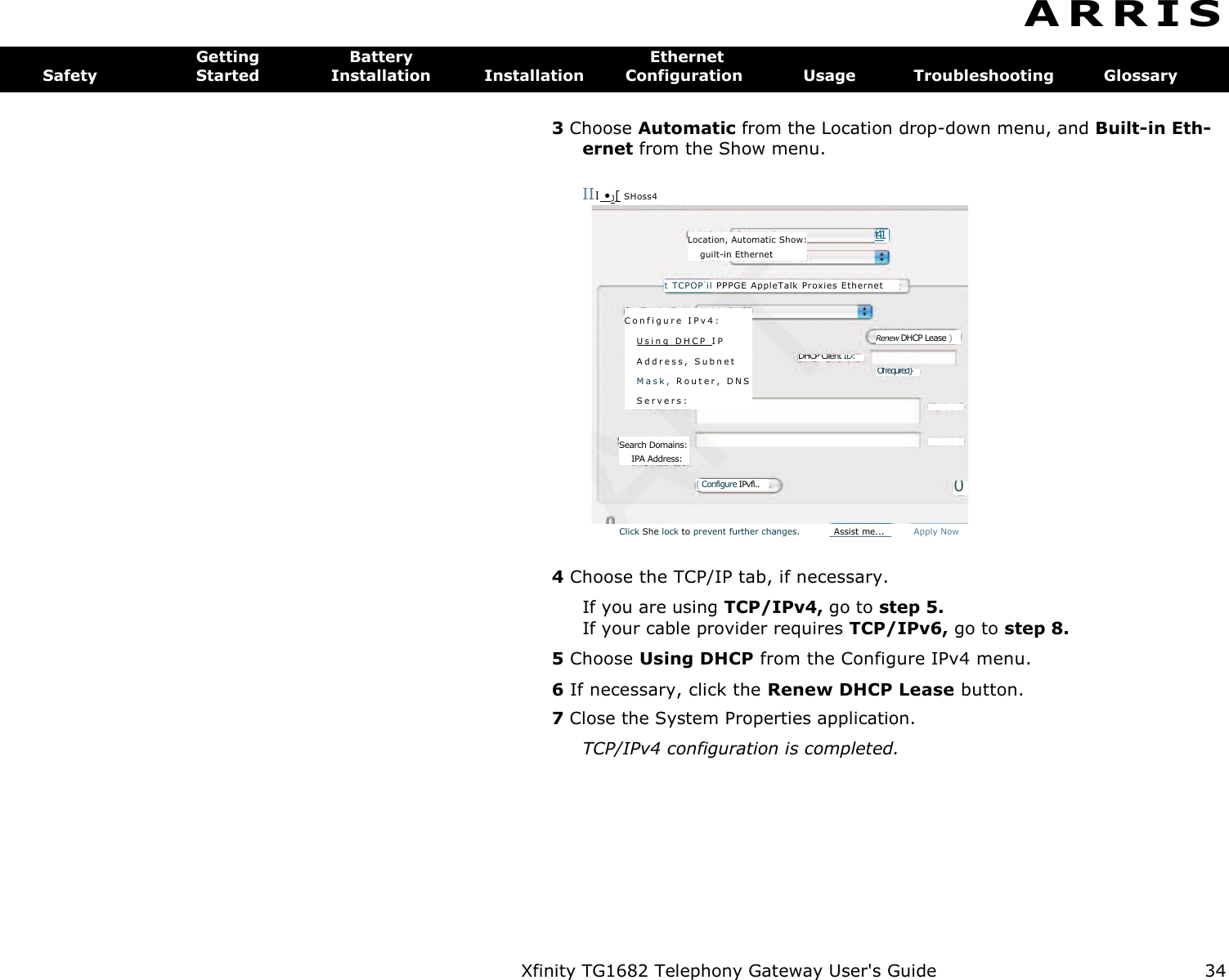Open the Safety section tab
This screenshot has height=980, width=1229.
click(70, 75)
